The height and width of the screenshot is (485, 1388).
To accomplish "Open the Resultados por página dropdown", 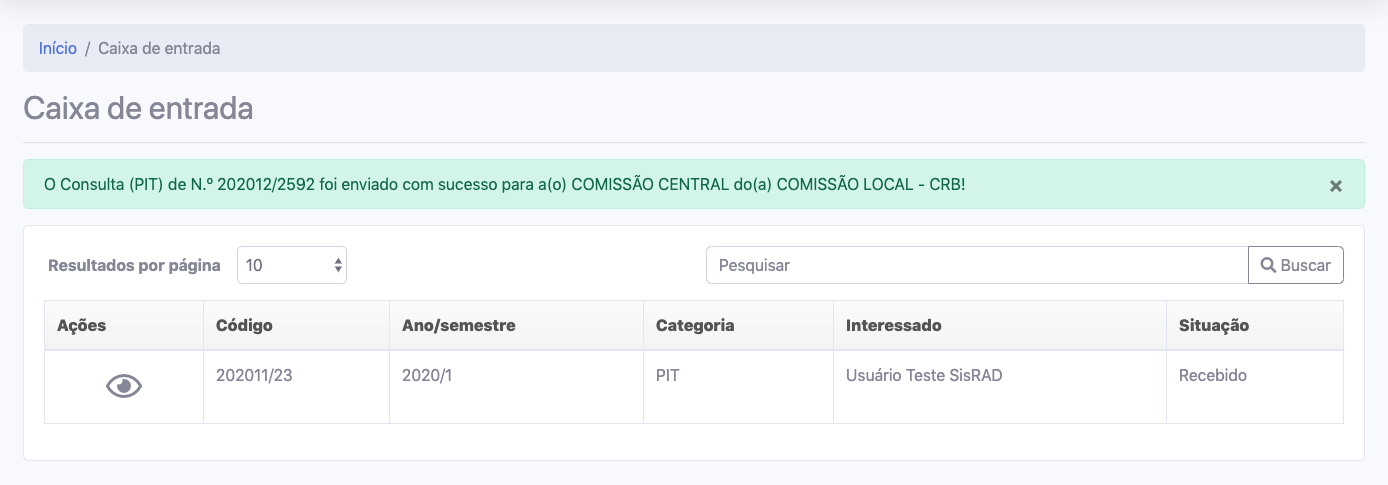I will pyautogui.click(x=292, y=265).
